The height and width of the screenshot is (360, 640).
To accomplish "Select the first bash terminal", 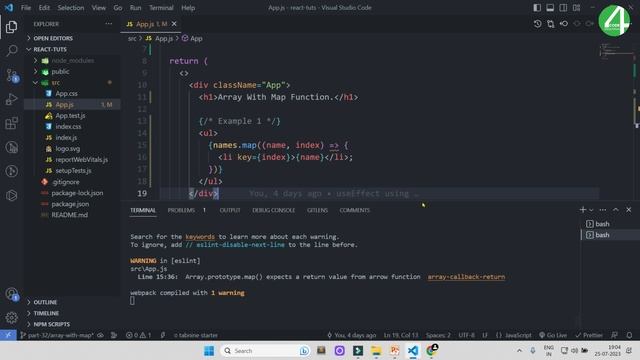I will pos(610,224).
